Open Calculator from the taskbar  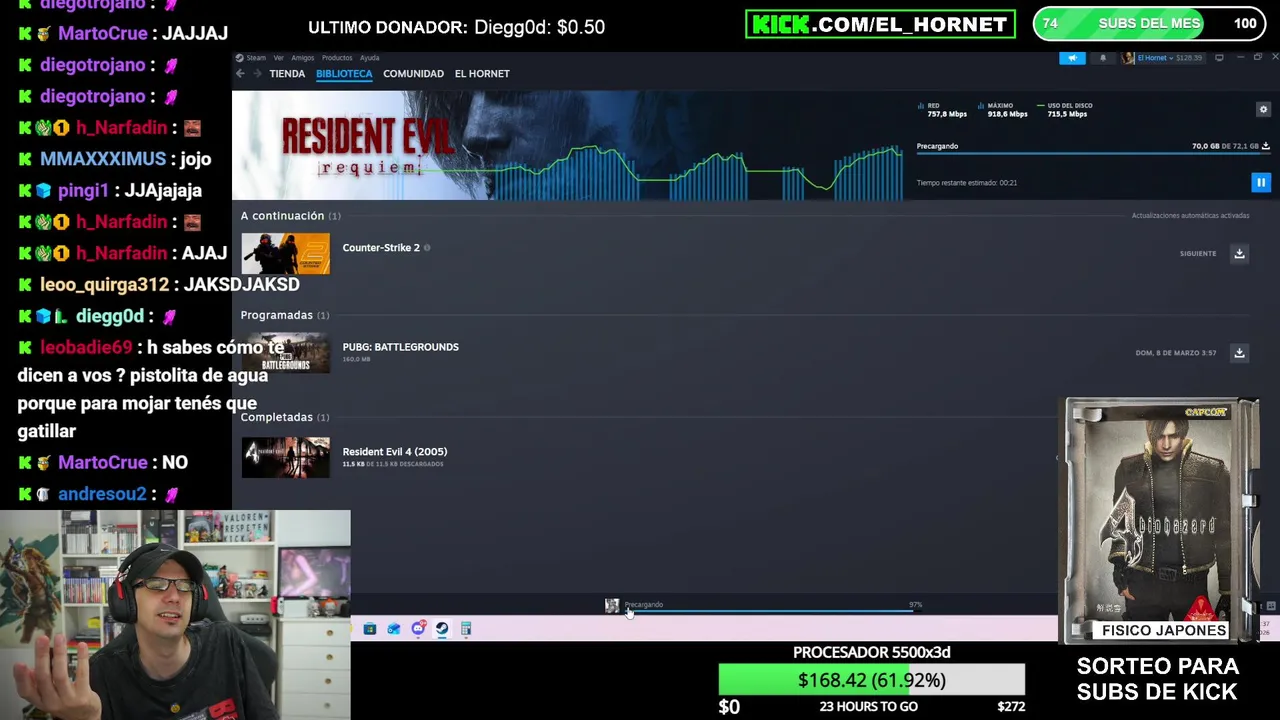[466, 629]
